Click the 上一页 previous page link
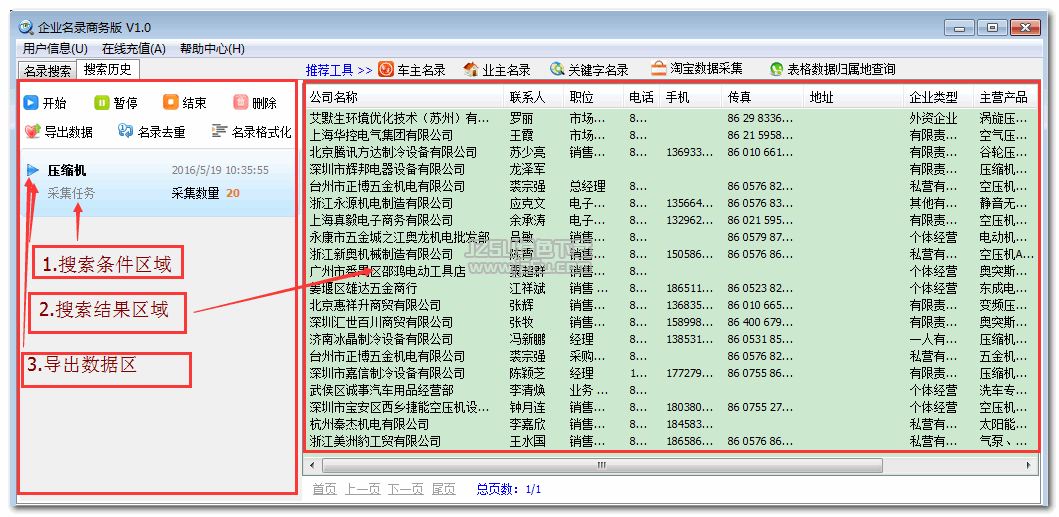Screen dimensions: 1059x517 363,489
